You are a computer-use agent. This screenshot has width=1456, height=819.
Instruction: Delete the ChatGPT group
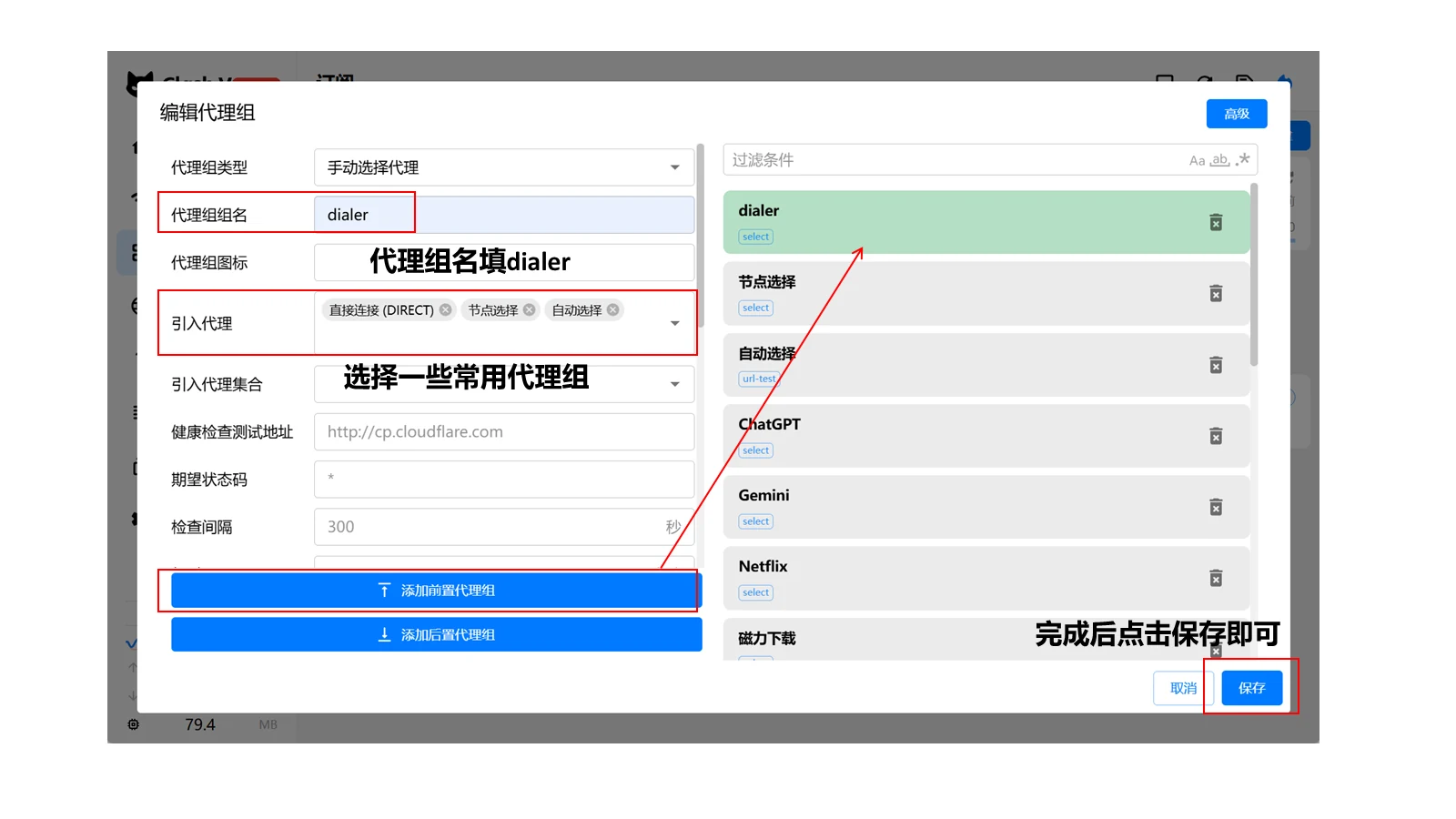(1216, 436)
